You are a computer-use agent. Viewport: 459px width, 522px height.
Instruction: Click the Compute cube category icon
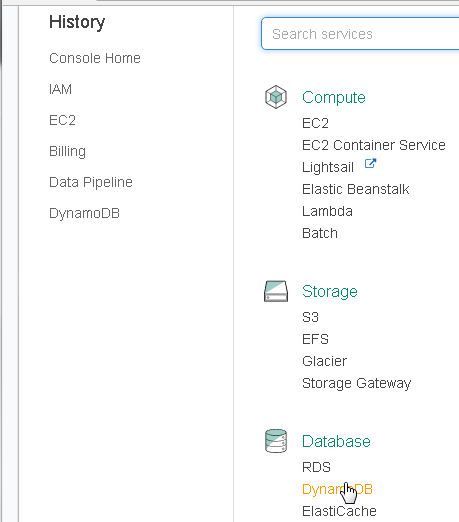point(276,97)
